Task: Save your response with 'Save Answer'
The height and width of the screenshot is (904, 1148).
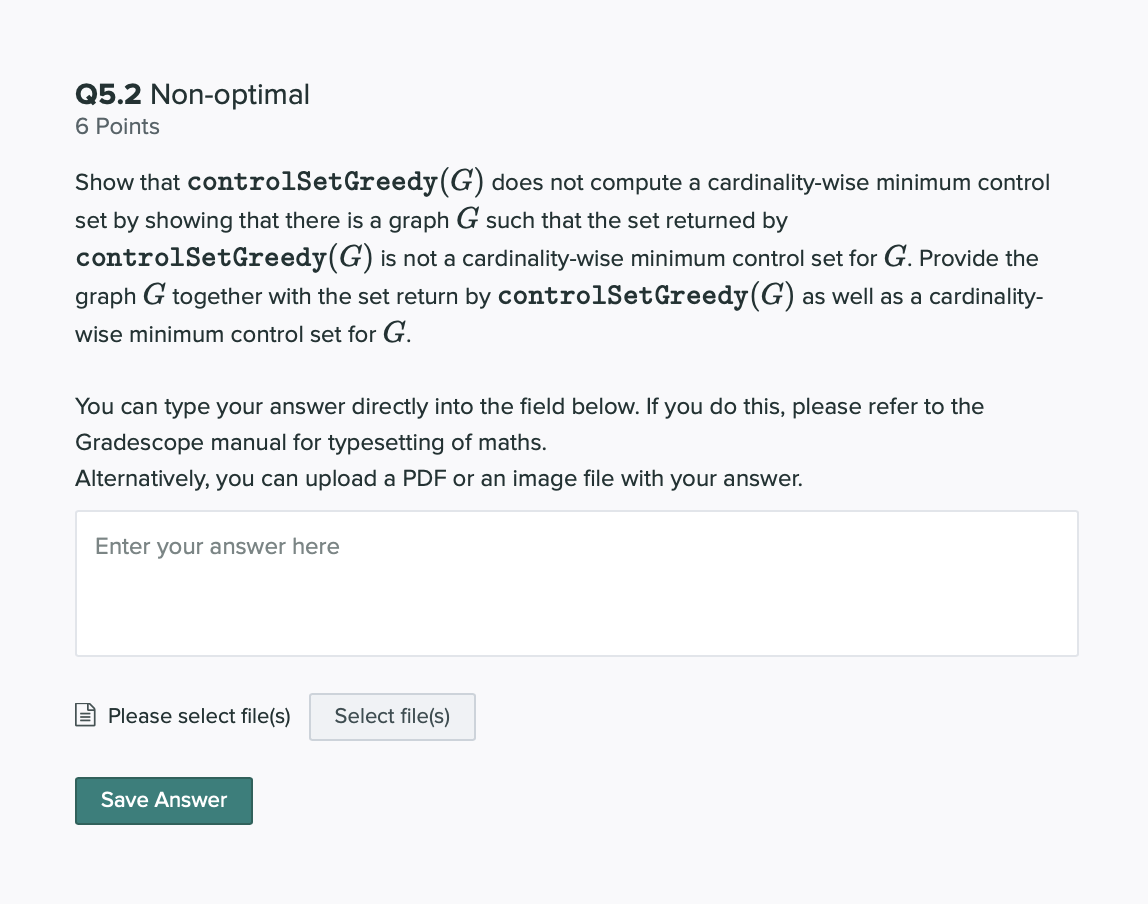Action: point(163,800)
